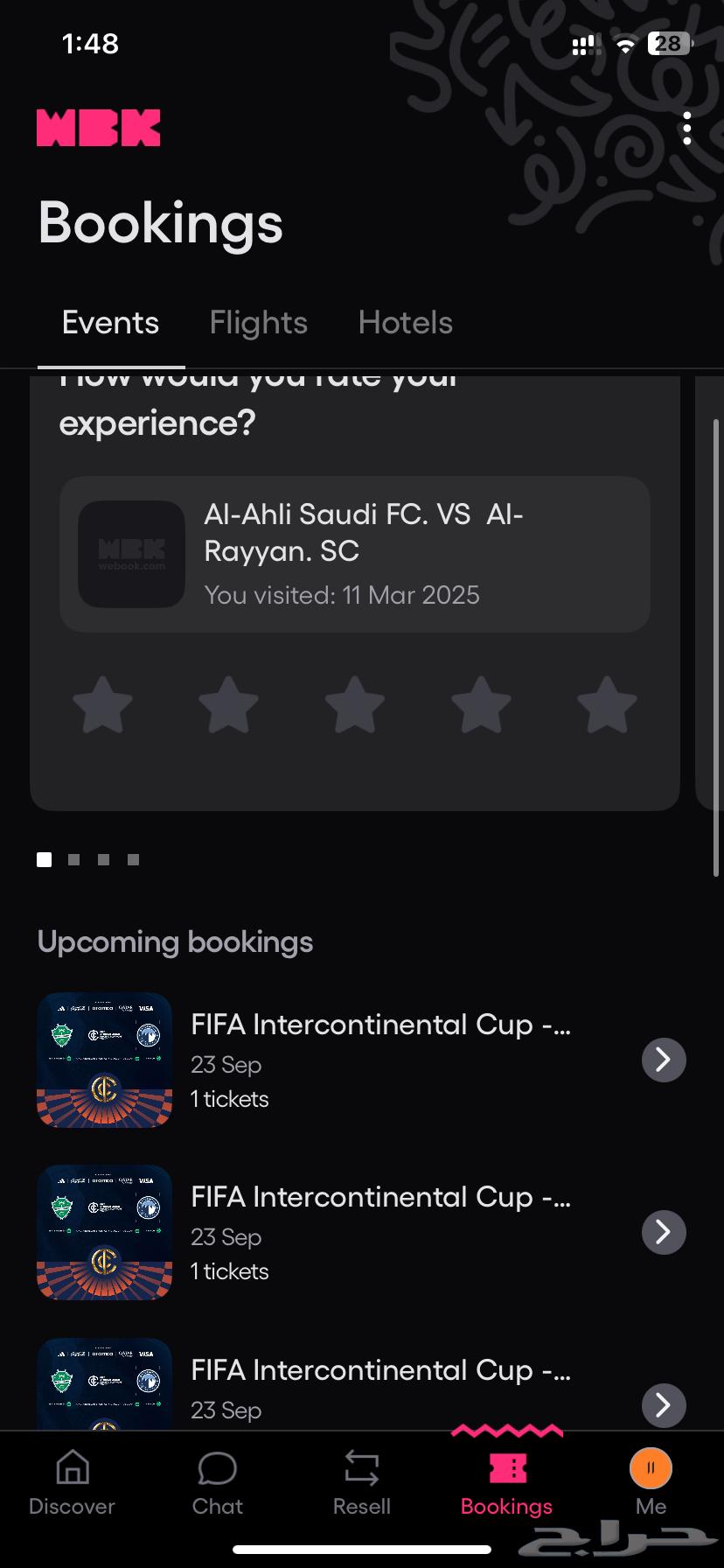Viewport: 724px width, 1568px height.
Task: Expand the second FIFA Intercontinental Cup booking arrow
Action: pyautogui.click(x=664, y=1232)
